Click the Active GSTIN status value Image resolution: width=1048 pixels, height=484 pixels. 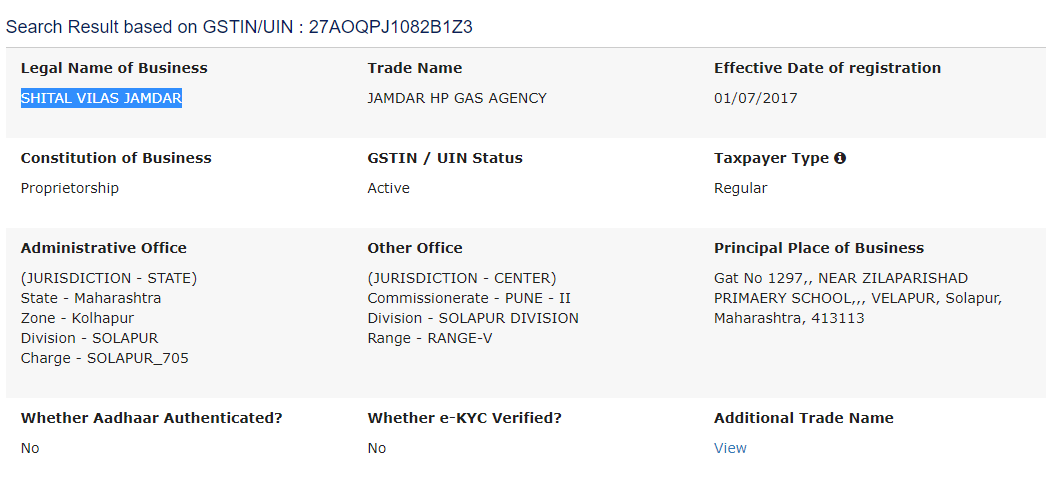point(388,189)
